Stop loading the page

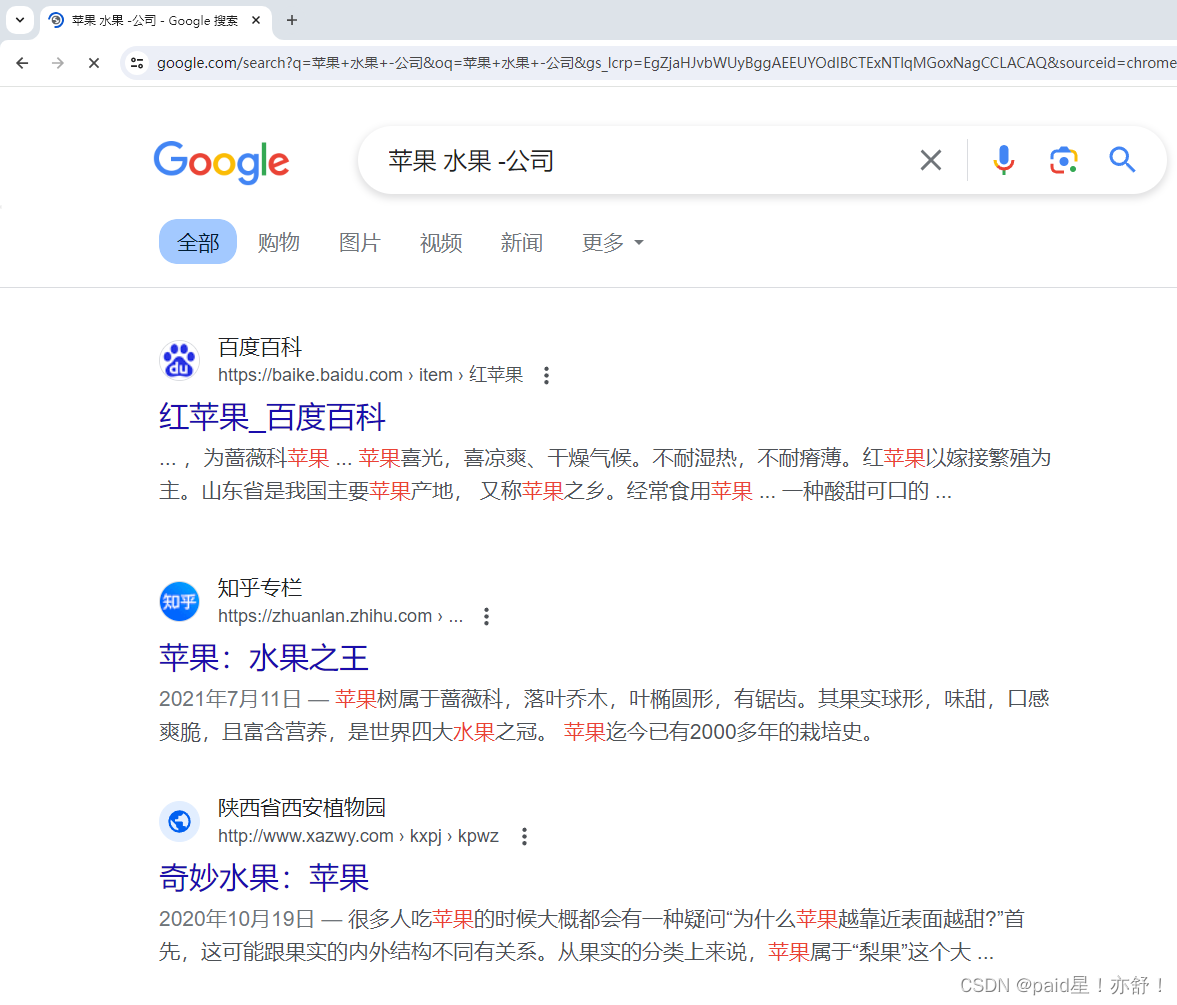(94, 63)
